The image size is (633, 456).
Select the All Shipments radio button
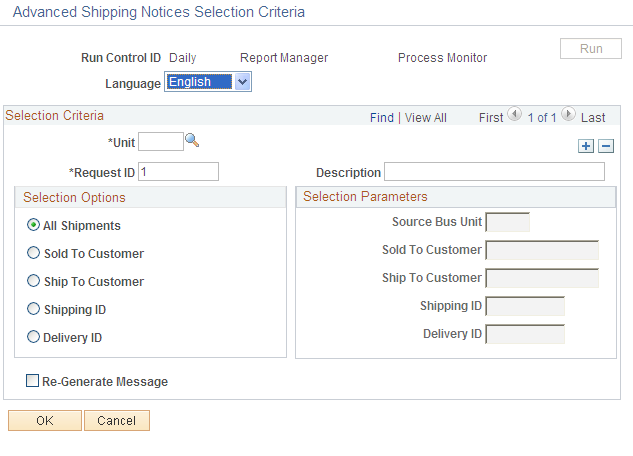[x=34, y=226]
